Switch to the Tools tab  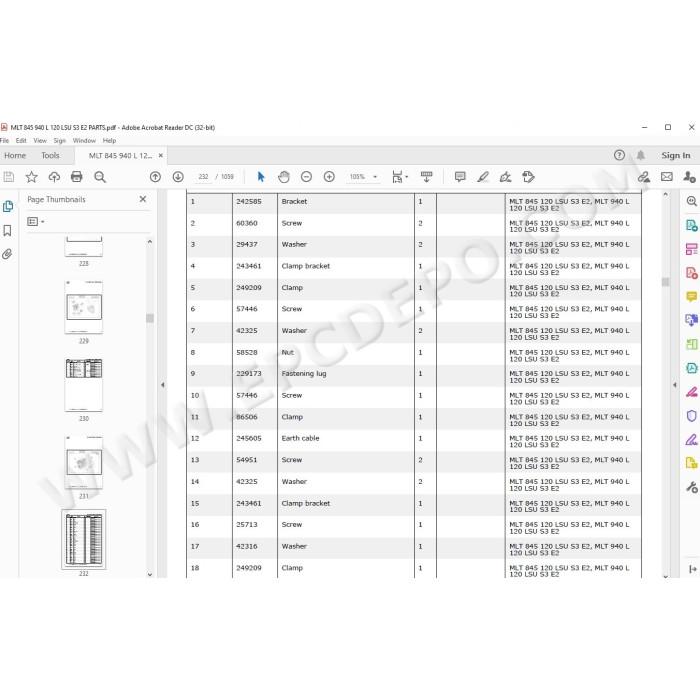(x=50, y=155)
